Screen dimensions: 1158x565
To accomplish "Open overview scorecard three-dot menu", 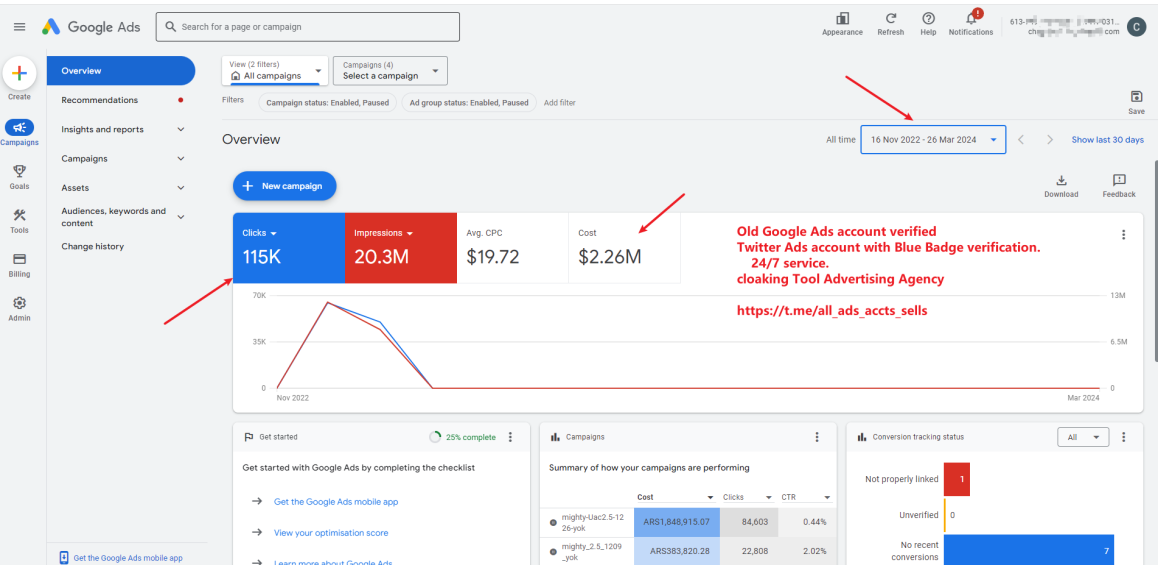I will pyautogui.click(x=1123, y=235).
